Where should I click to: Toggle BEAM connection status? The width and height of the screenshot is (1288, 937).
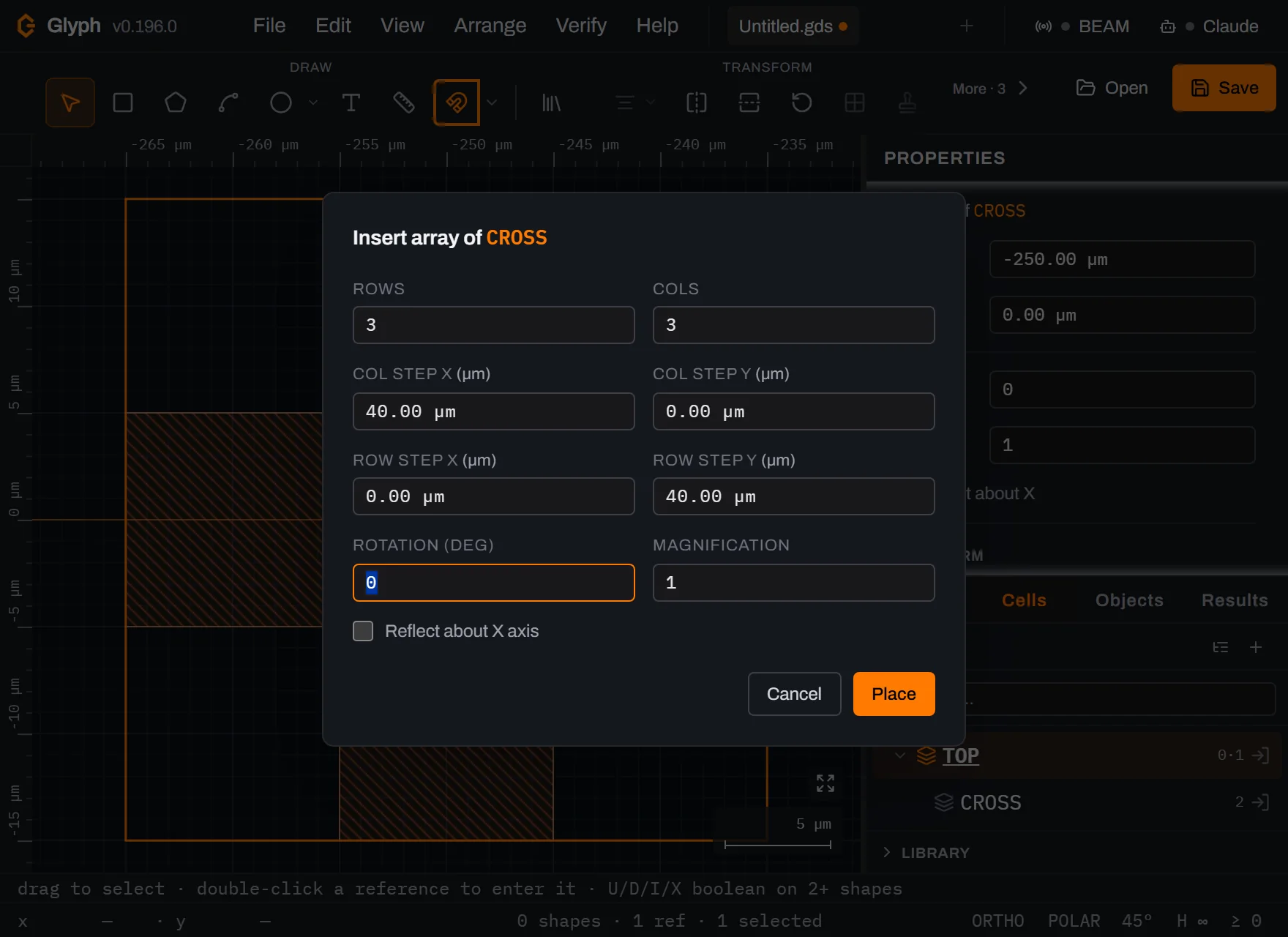pyautogui.click(x=1082, y=26)
